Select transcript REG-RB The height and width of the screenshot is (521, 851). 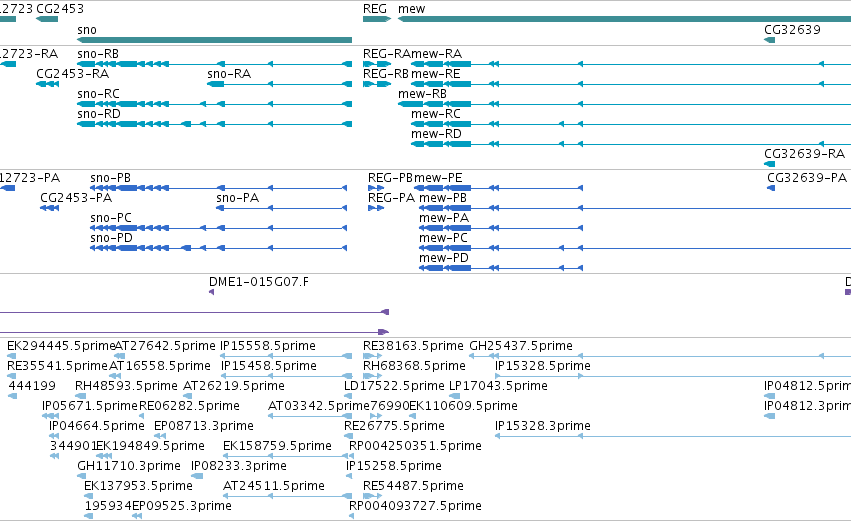[377, 84]
